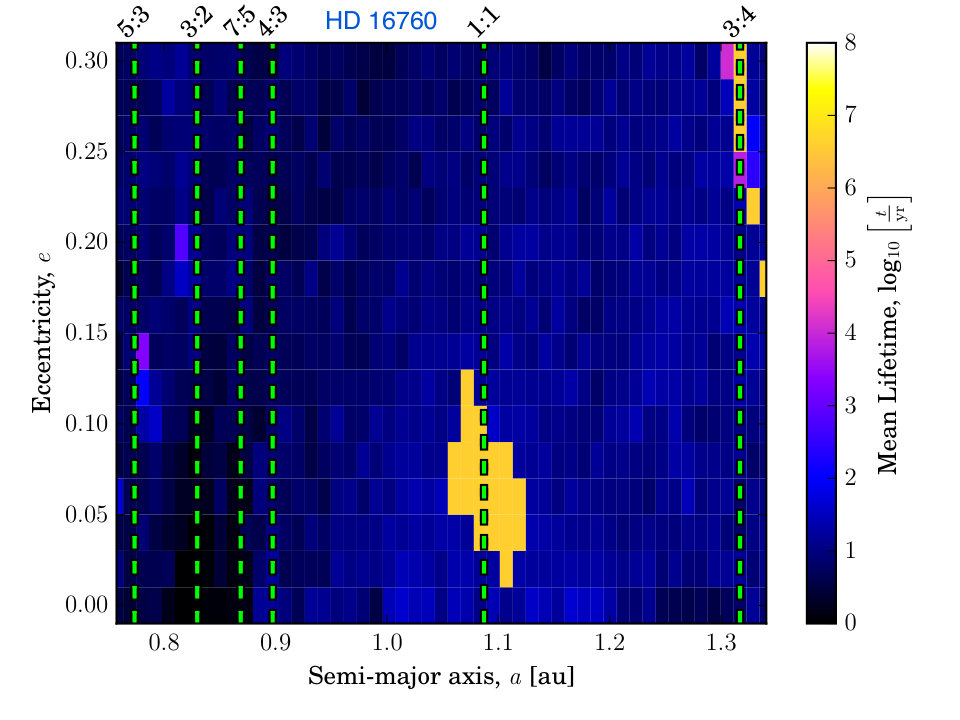Click the pink cell left of the 3:4 line

point(727,61)
